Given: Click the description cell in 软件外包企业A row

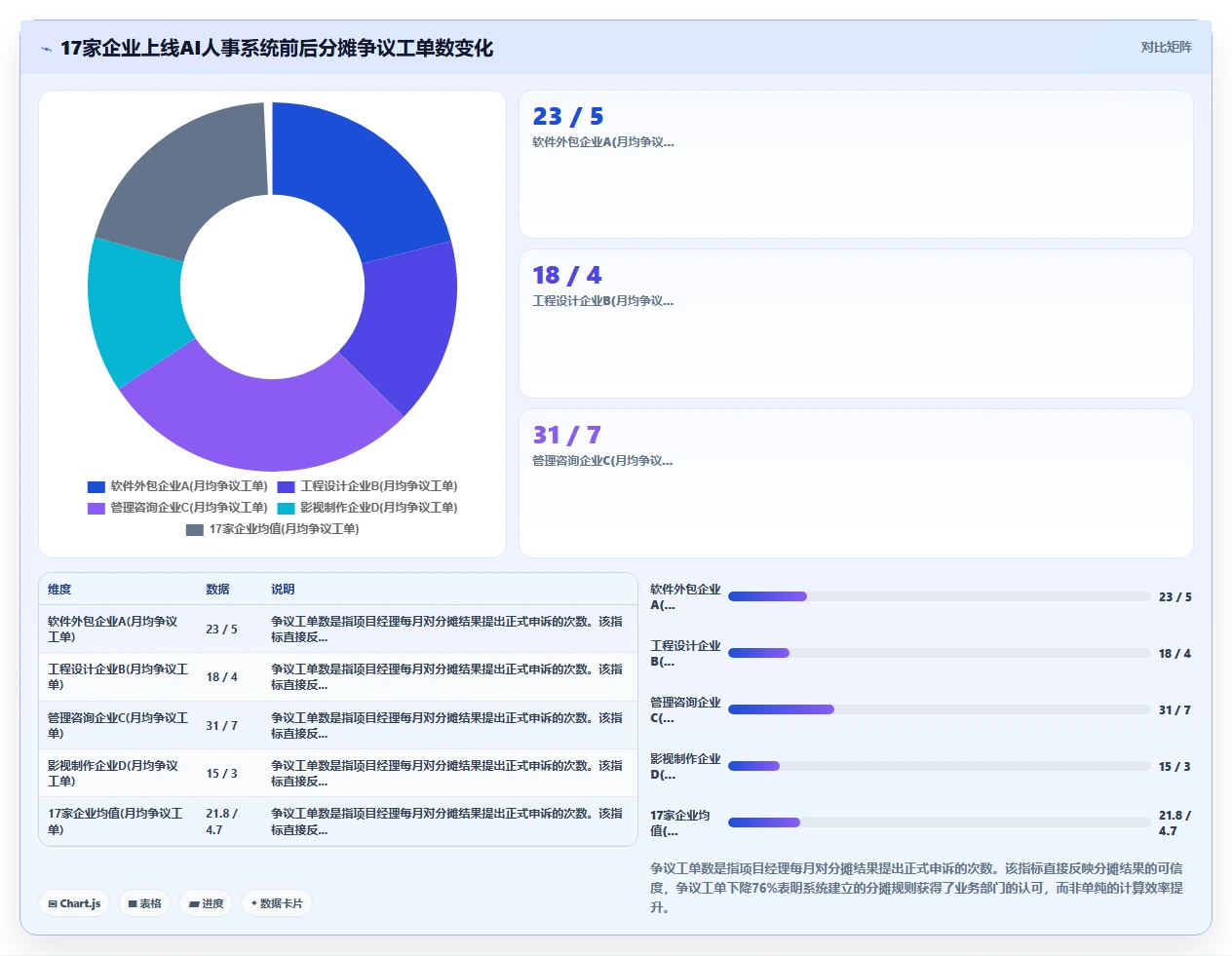Looking at the screenshot, I should pos(447,629).
